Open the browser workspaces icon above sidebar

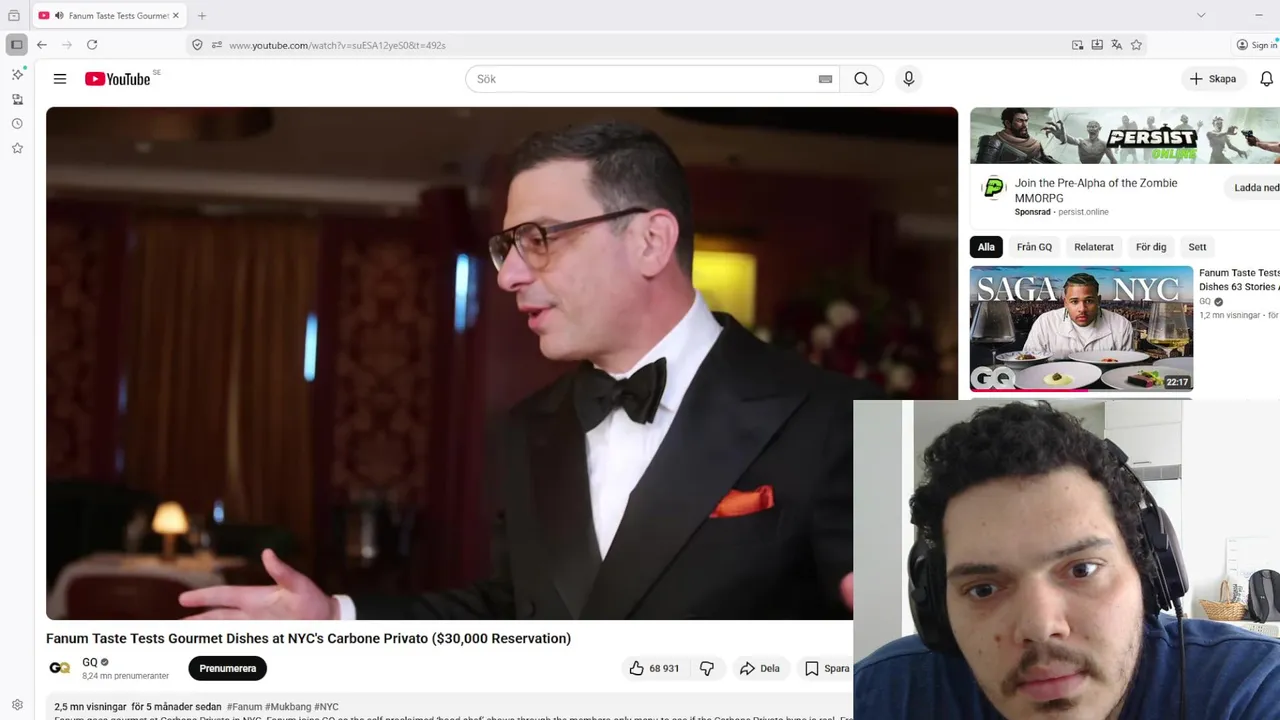coord(14,15)
